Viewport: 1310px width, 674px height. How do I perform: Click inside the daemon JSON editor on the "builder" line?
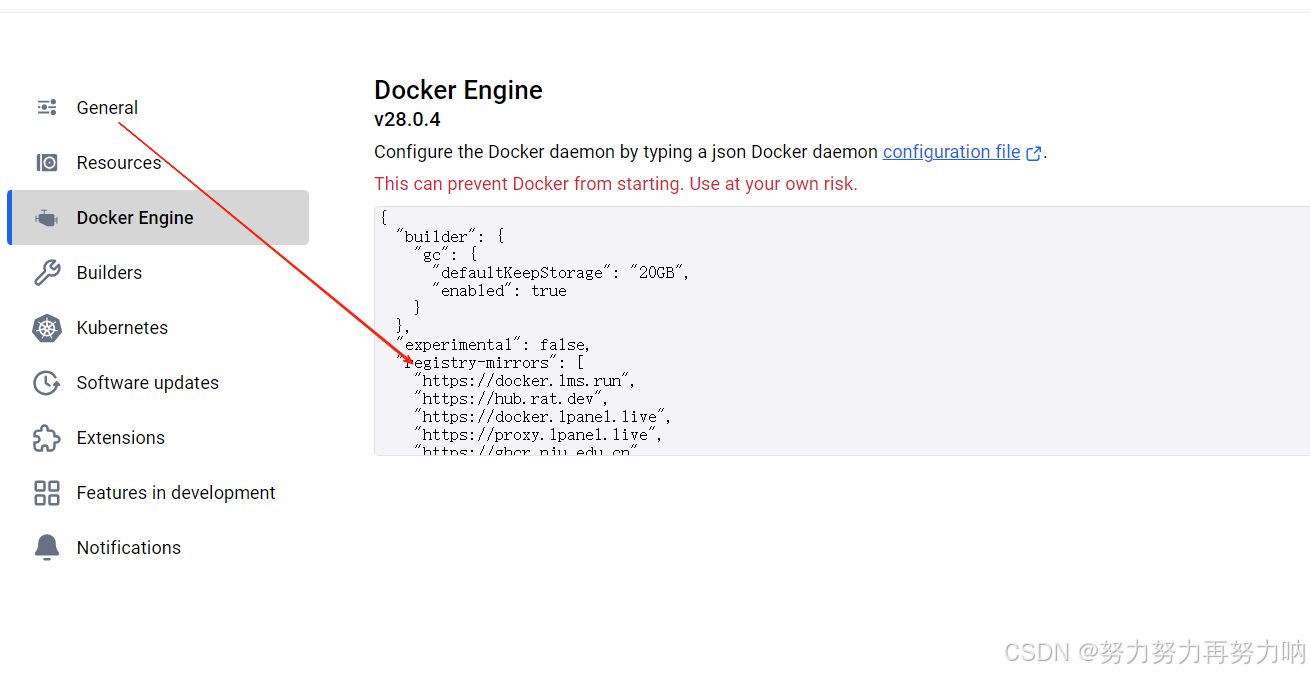pyautogui.click(x=450, y=237)
